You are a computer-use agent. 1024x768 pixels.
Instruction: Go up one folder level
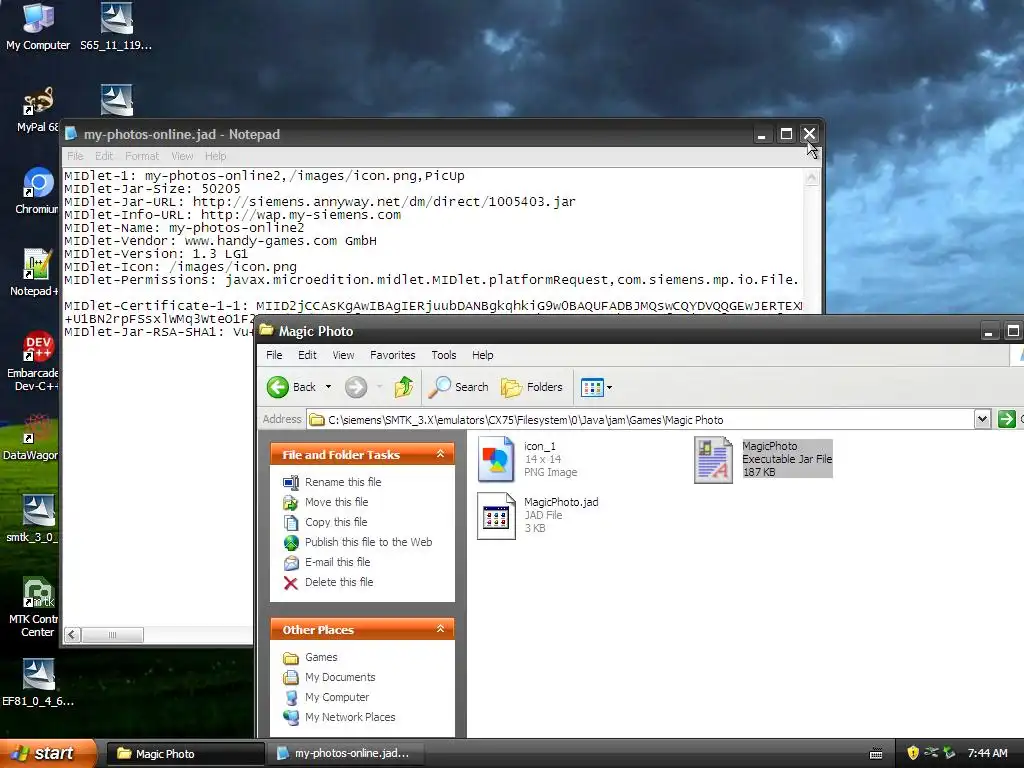(404, 387)
